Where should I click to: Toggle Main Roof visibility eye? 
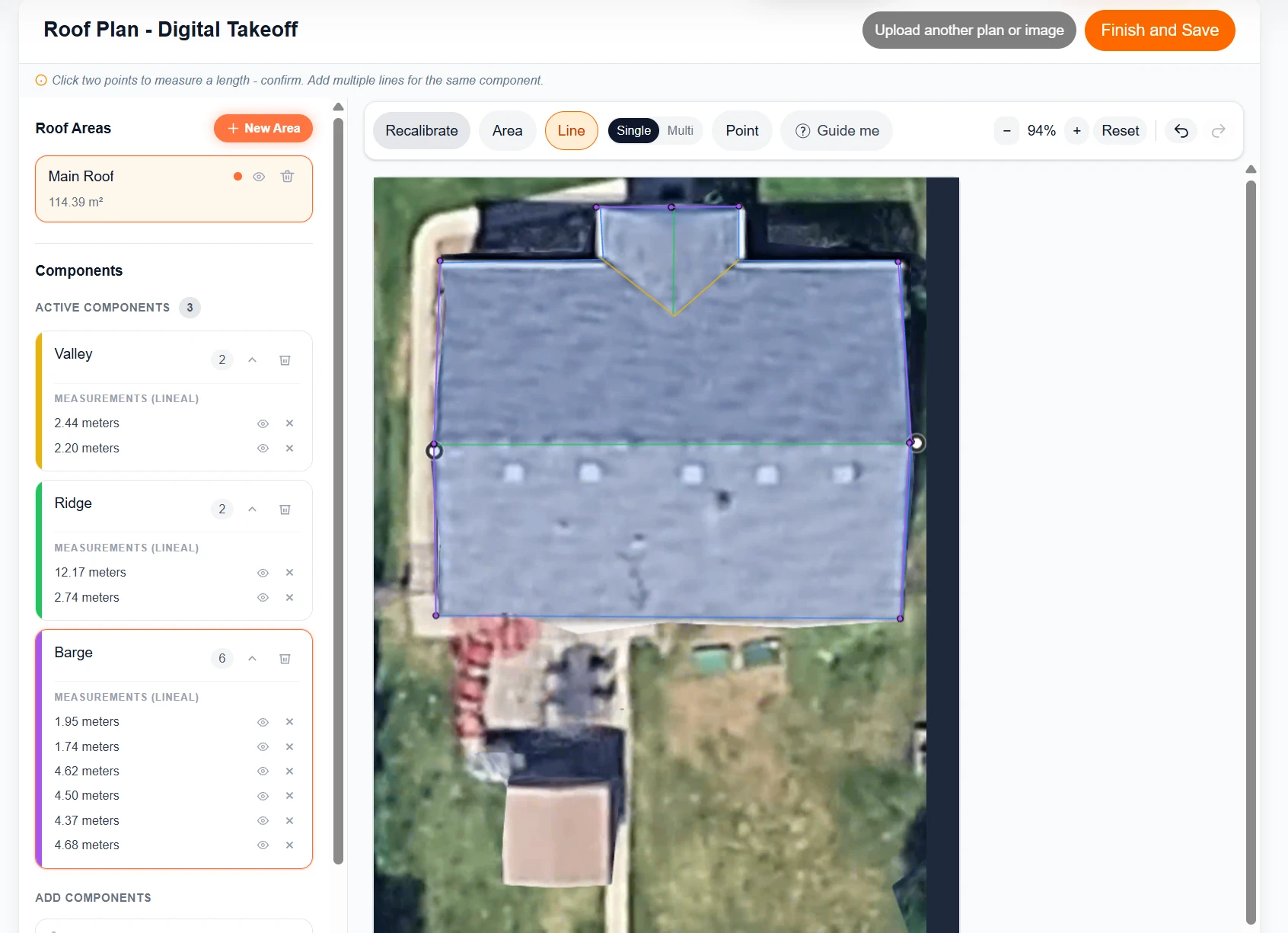click(259, 177)
